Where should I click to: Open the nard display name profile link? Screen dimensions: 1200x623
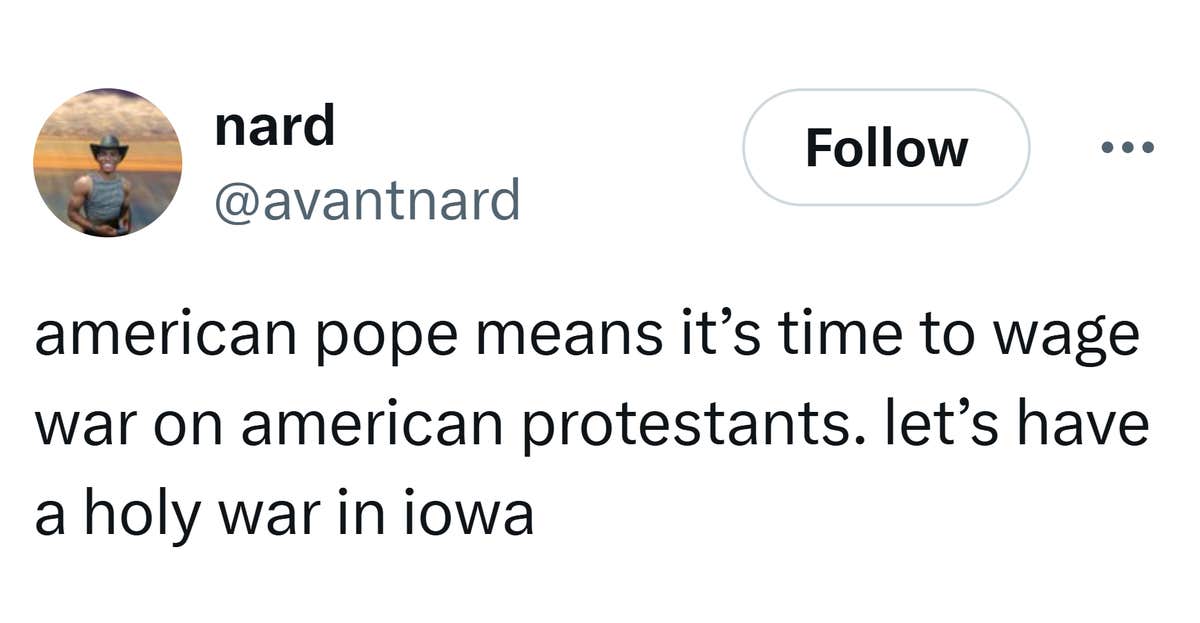[275, 126]
